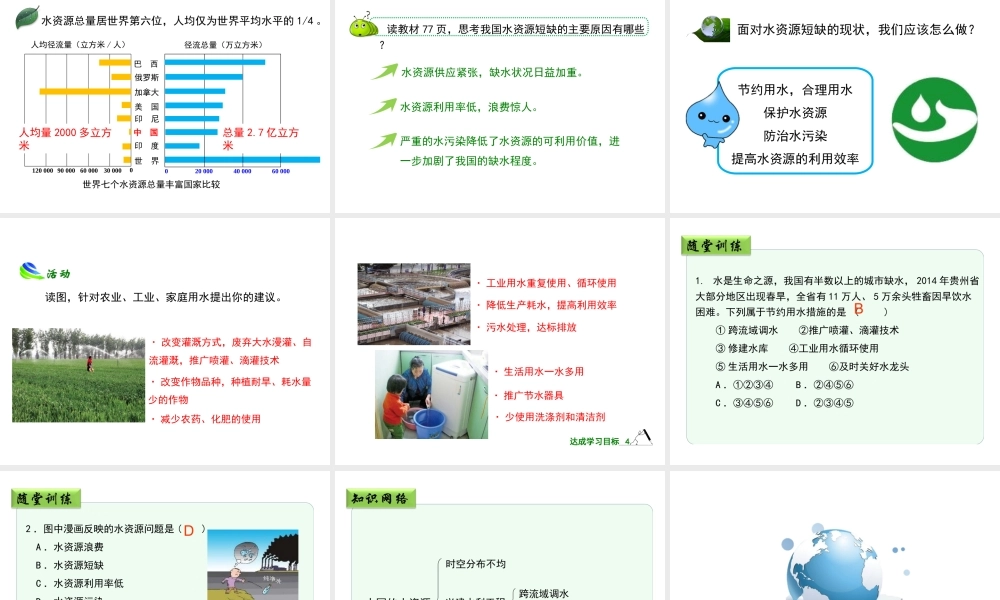Image resolution: width=1000 pixels, height=600 pixels.
Task: Click the red label 总量 2.7 亿立方米
Action: tap(260, 138)
